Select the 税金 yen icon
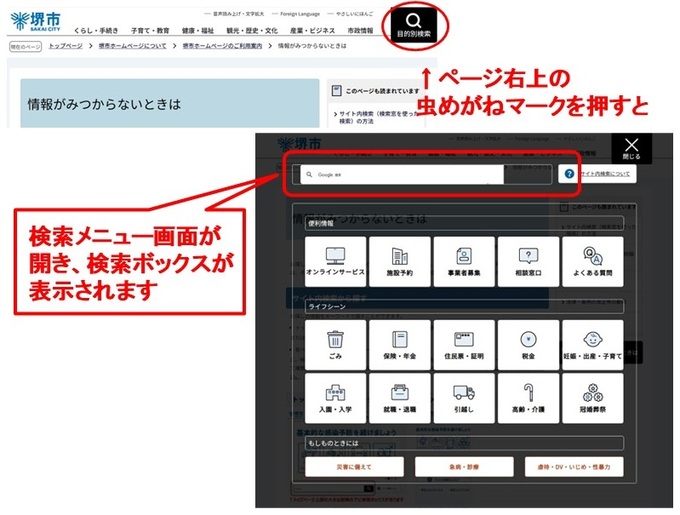This screenshot has height=515, width=680. click(528, 344)
